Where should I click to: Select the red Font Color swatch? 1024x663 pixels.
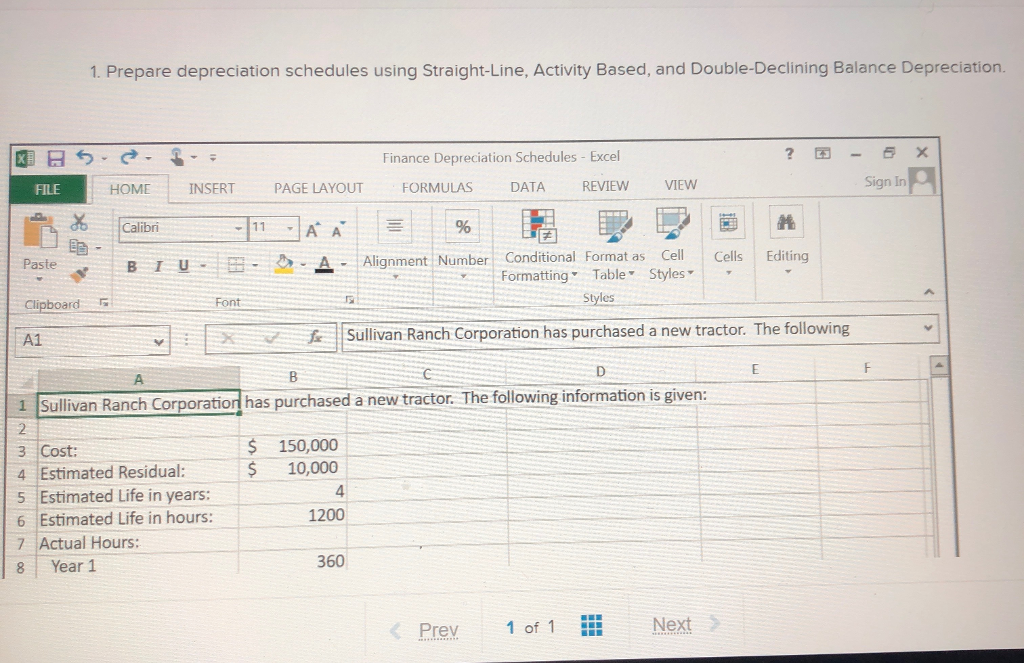tap(322, 266)
